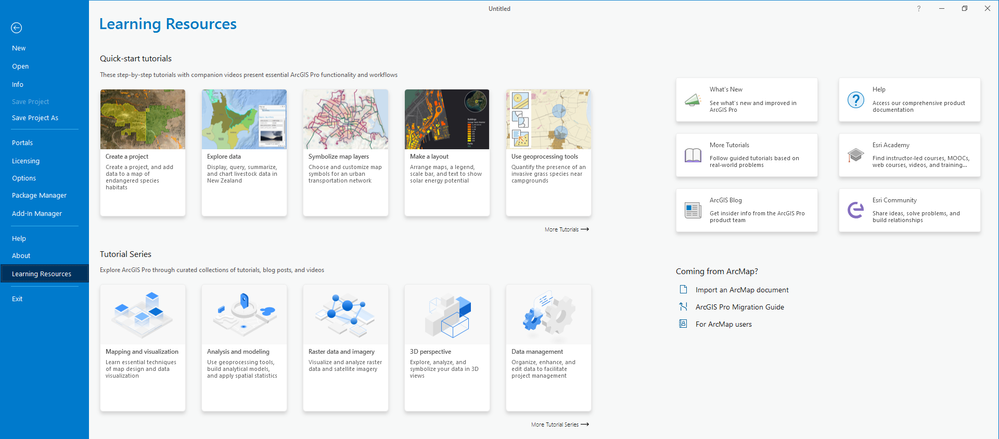This screenshot has width=999, height=439.
Task: Click the Import an ArcMap document page icon
Action: point(684,289)
